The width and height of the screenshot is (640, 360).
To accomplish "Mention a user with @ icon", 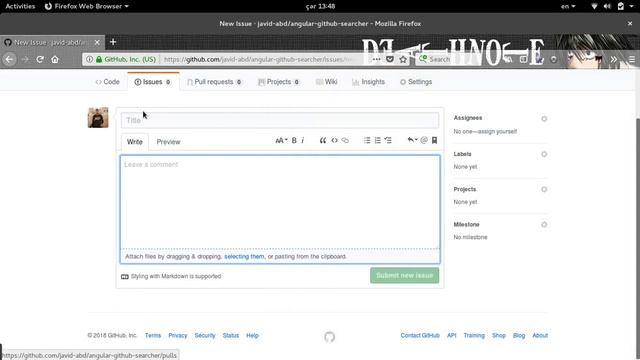I will pos(424,140).
